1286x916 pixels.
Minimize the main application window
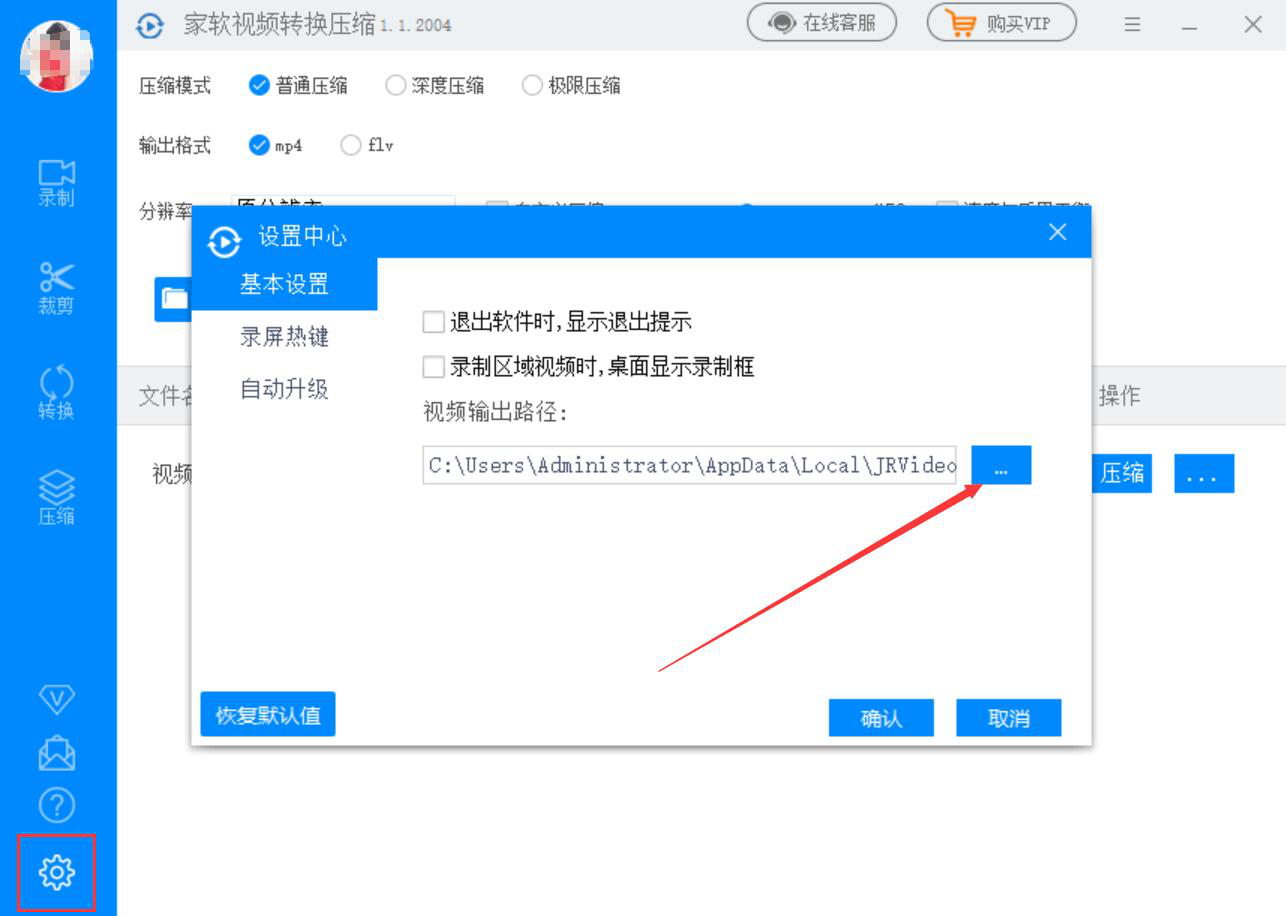coord(1189,26)
